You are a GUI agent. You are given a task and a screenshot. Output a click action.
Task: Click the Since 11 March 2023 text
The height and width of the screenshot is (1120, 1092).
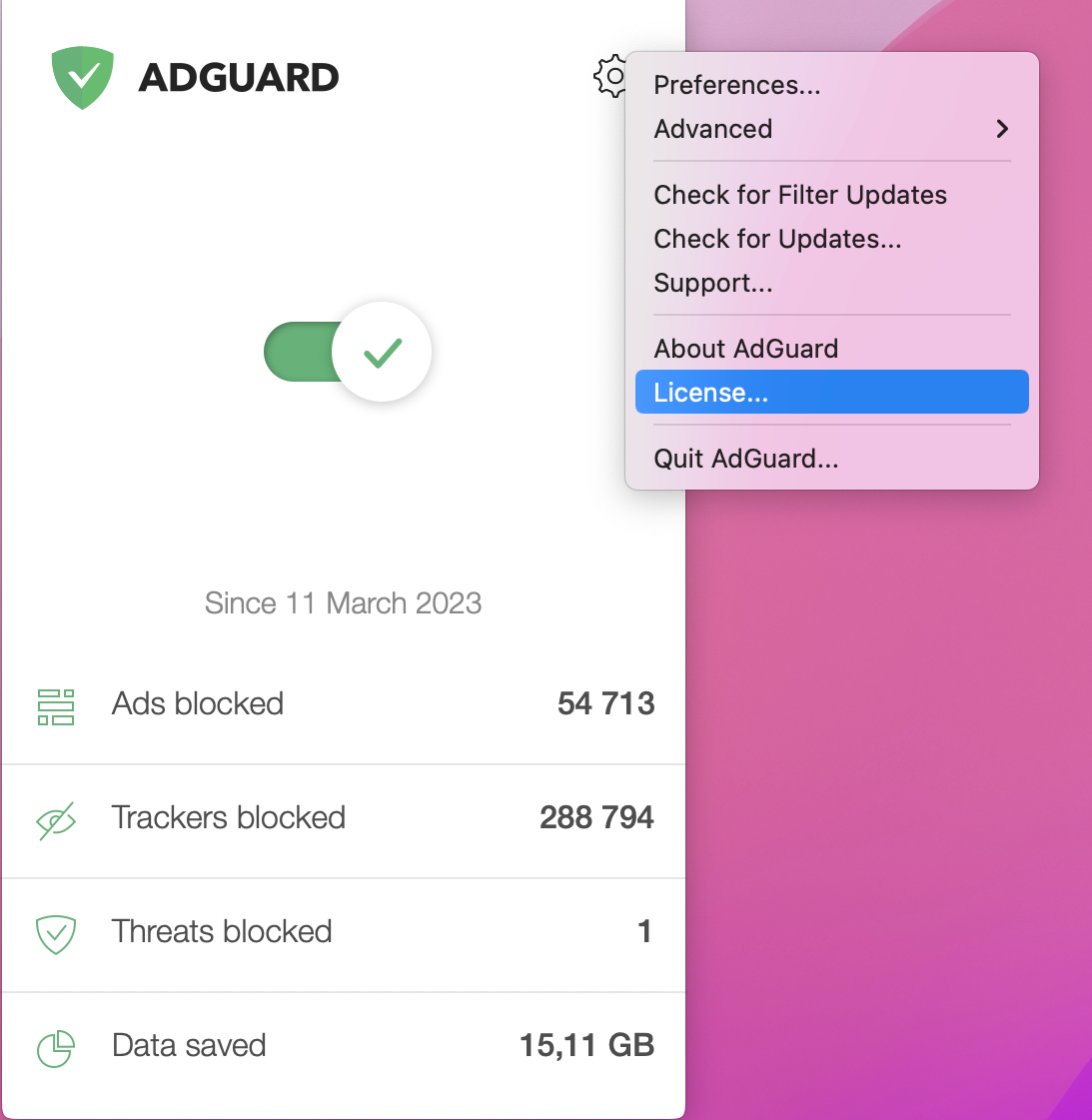click(343, 603)
